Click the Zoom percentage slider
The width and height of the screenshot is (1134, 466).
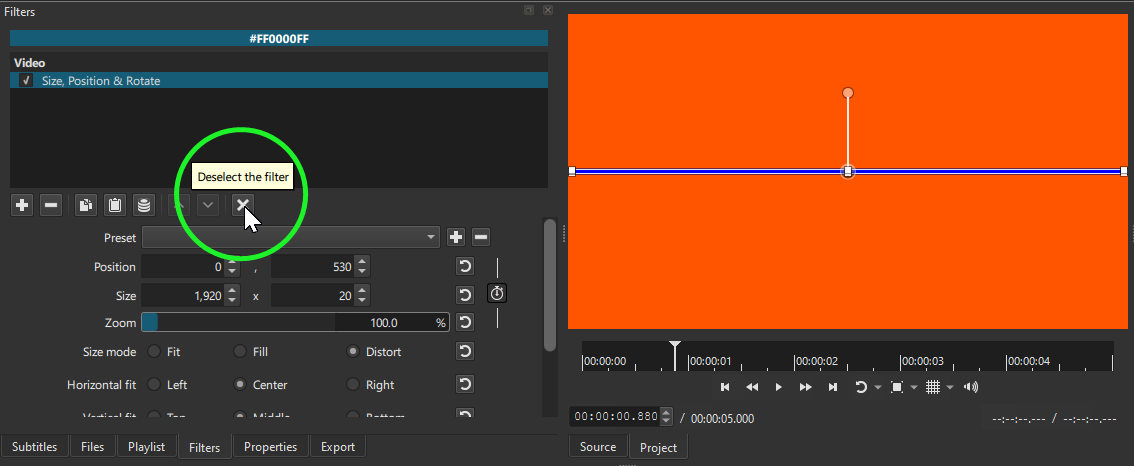coord(294,323)
